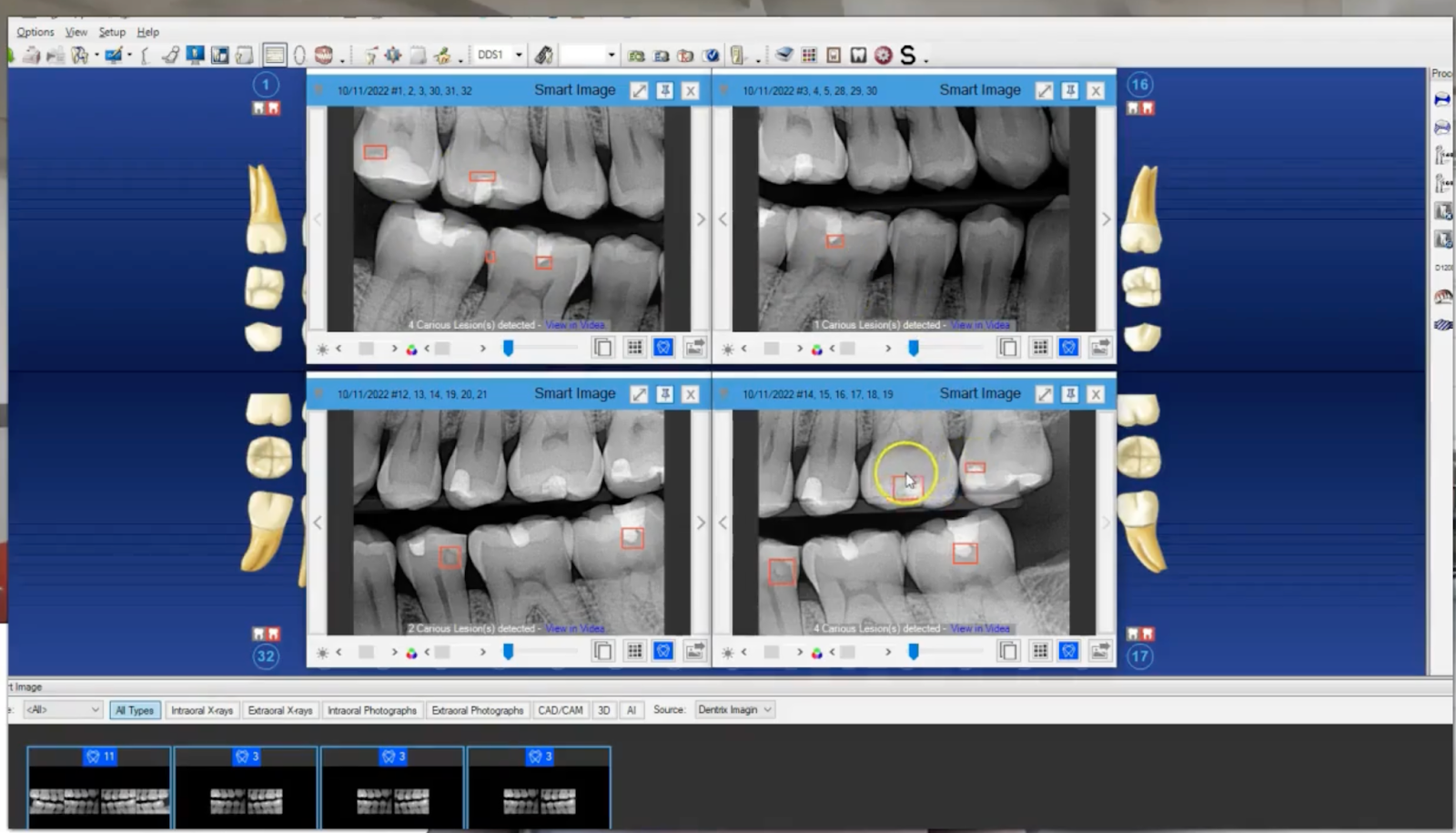Open the Options menu
The image size is (1456, 833).
35,32
